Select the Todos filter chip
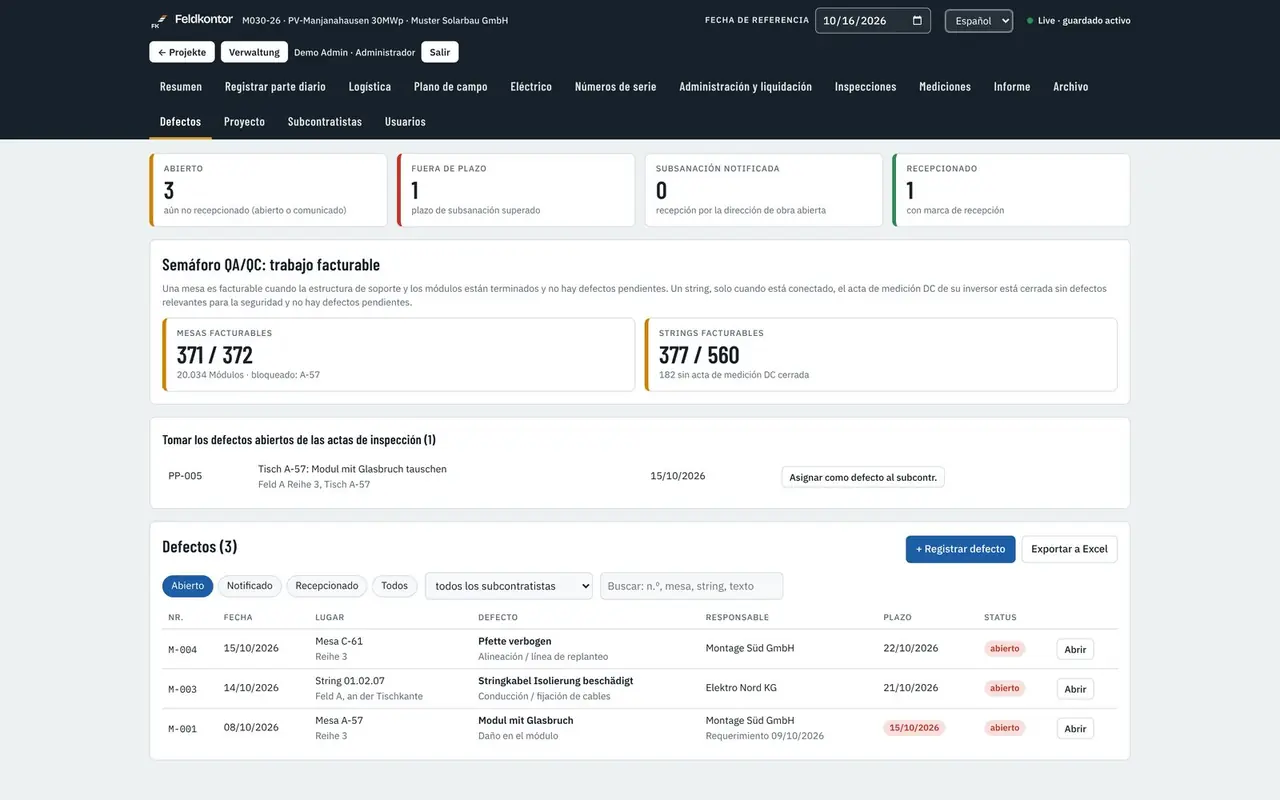 395,586
